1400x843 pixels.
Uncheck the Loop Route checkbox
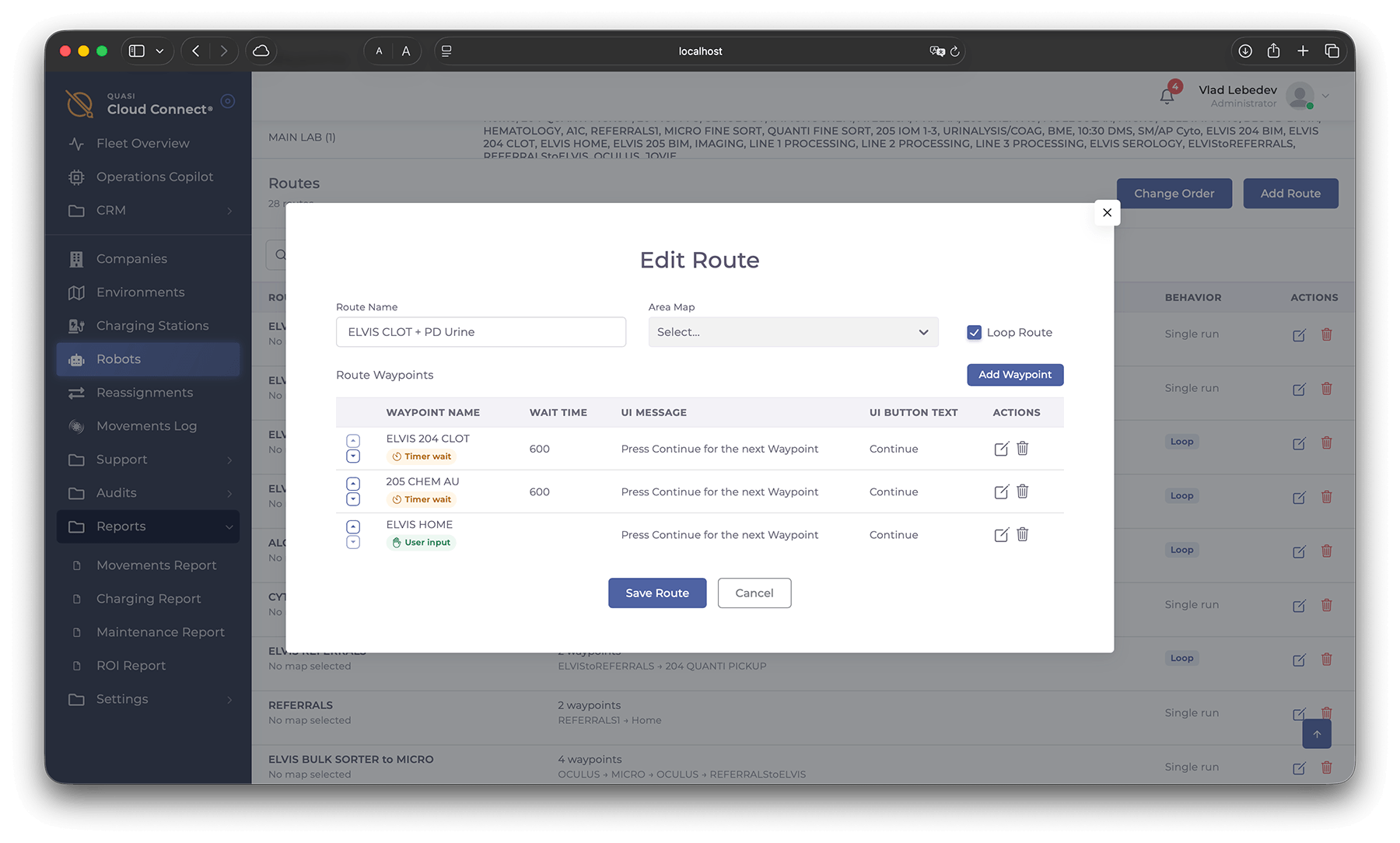pos(974,332)
